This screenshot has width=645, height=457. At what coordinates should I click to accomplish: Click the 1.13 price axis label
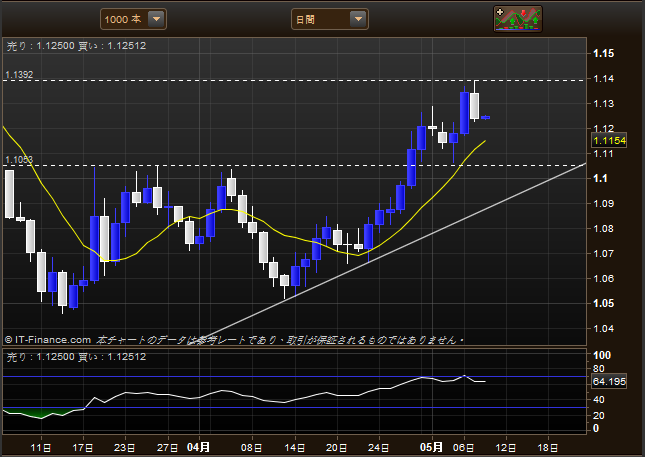click(603, 103)
